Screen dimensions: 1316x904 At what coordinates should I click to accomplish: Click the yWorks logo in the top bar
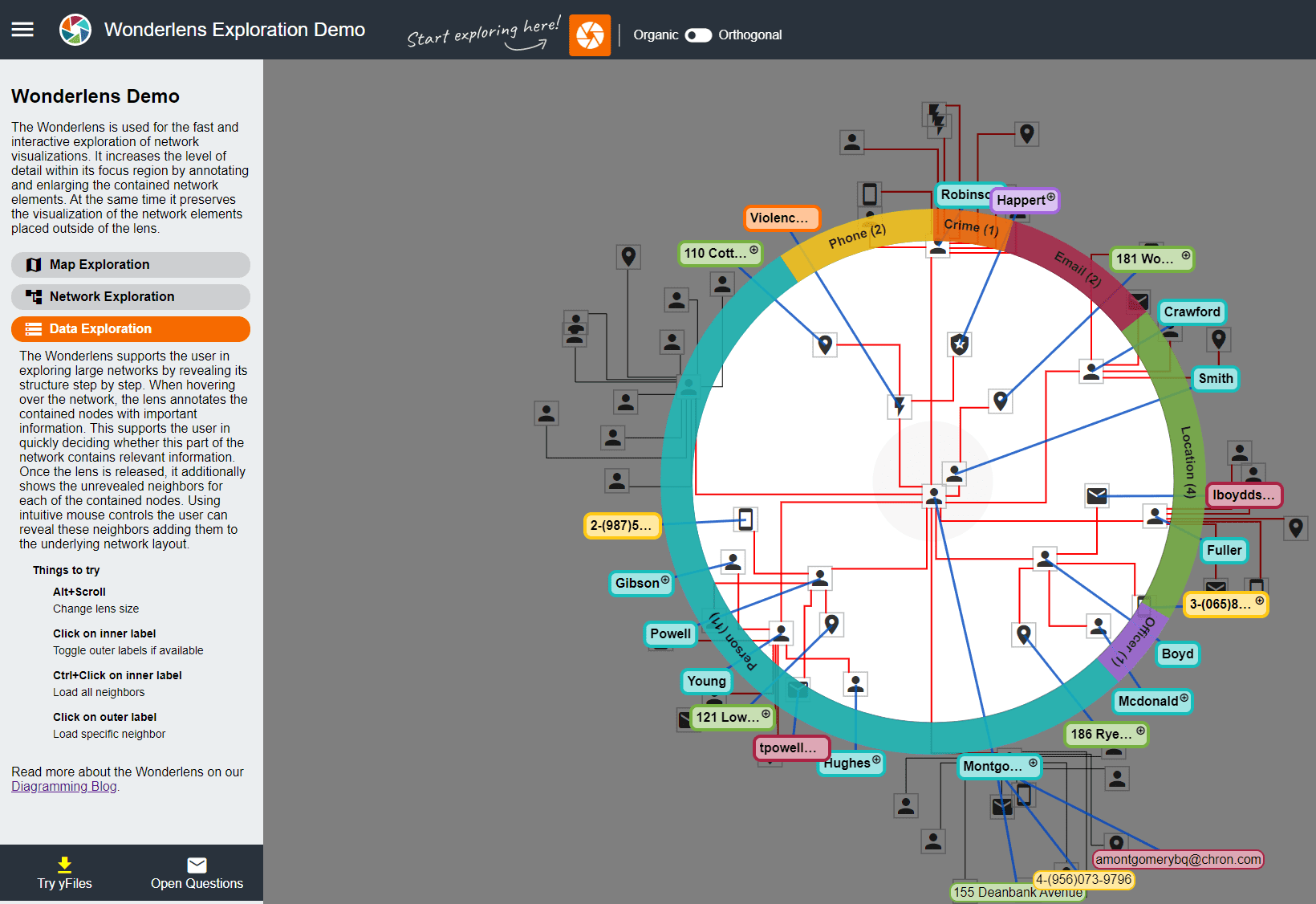(75, 29)
